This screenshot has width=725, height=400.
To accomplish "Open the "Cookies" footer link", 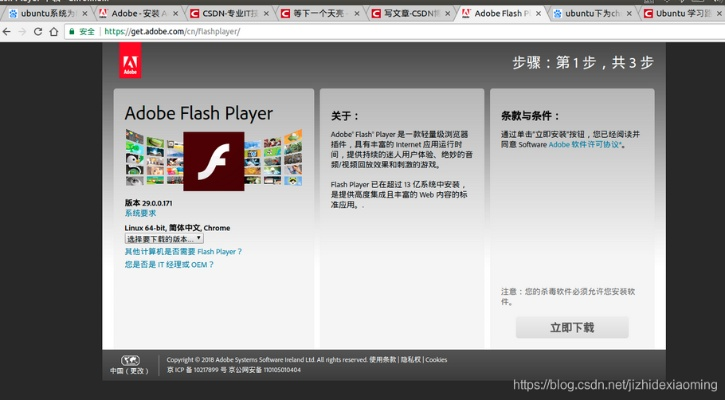I will coord(436,359).
